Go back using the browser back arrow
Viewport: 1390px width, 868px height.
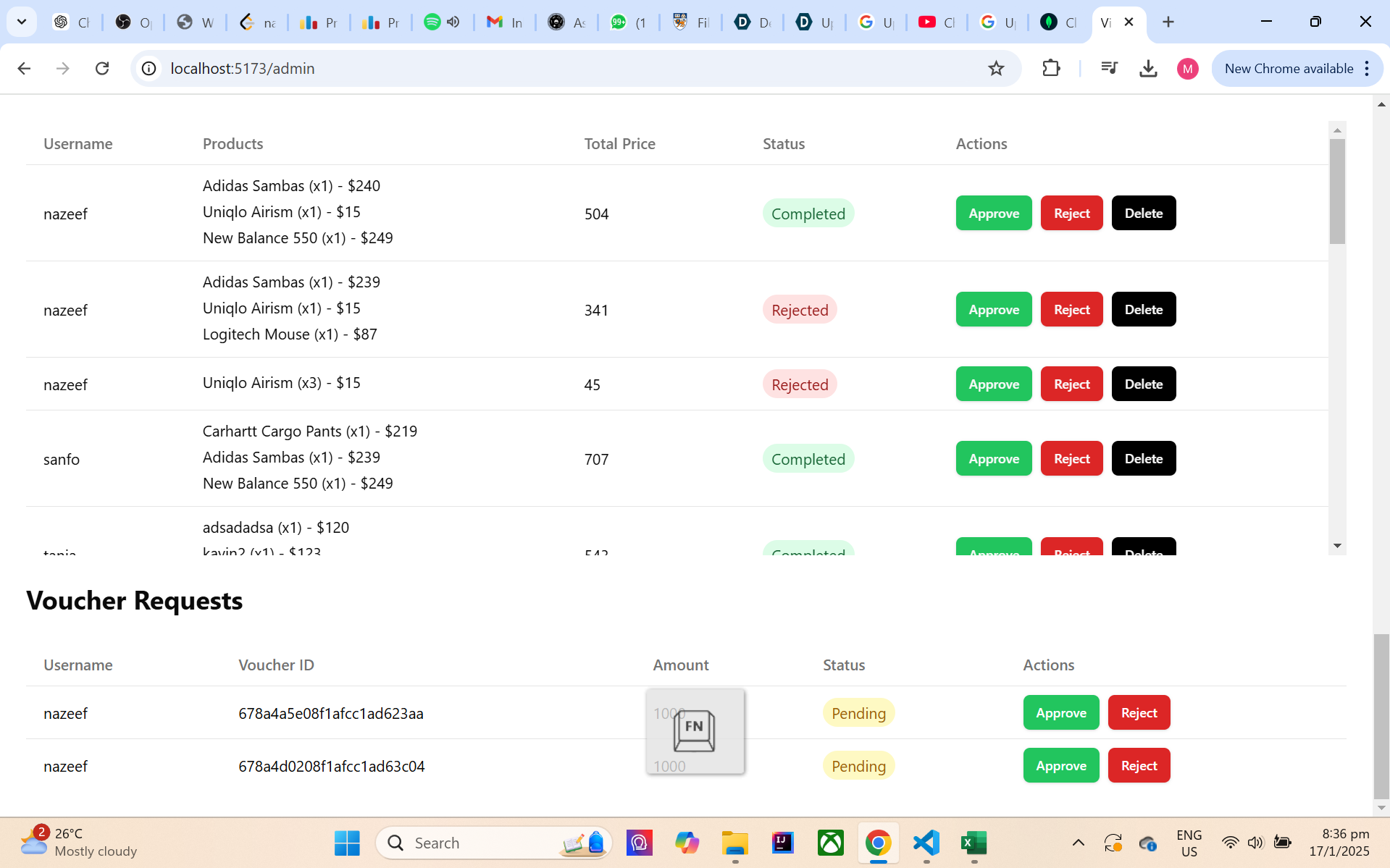click(24, 68)
